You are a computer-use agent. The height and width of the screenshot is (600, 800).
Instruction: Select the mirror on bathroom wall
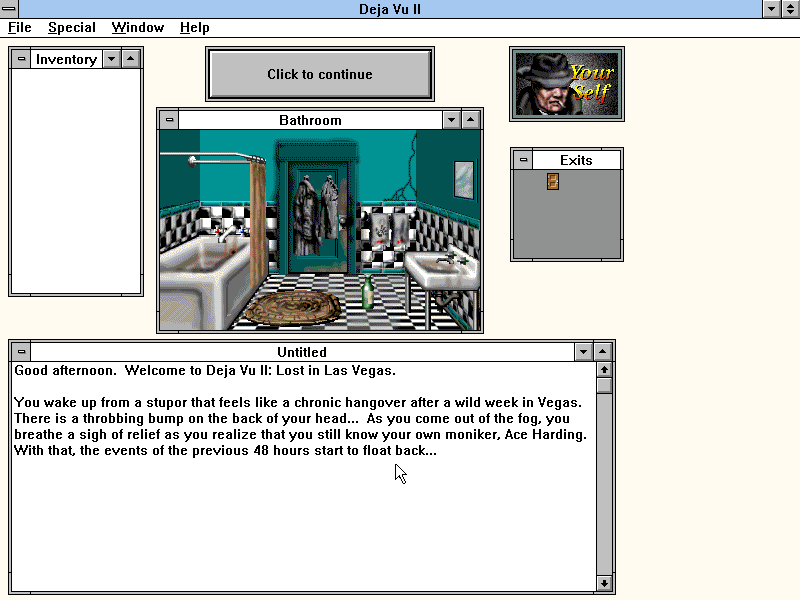pos(463,179)
